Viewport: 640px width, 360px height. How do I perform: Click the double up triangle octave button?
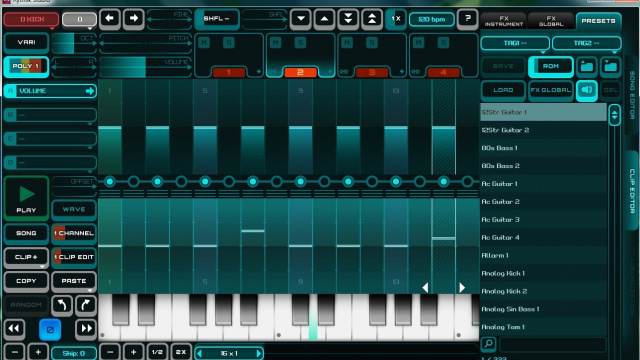click(372, 19)
